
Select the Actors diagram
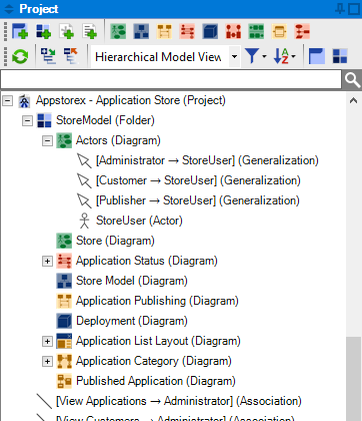(x=118, y=140)
